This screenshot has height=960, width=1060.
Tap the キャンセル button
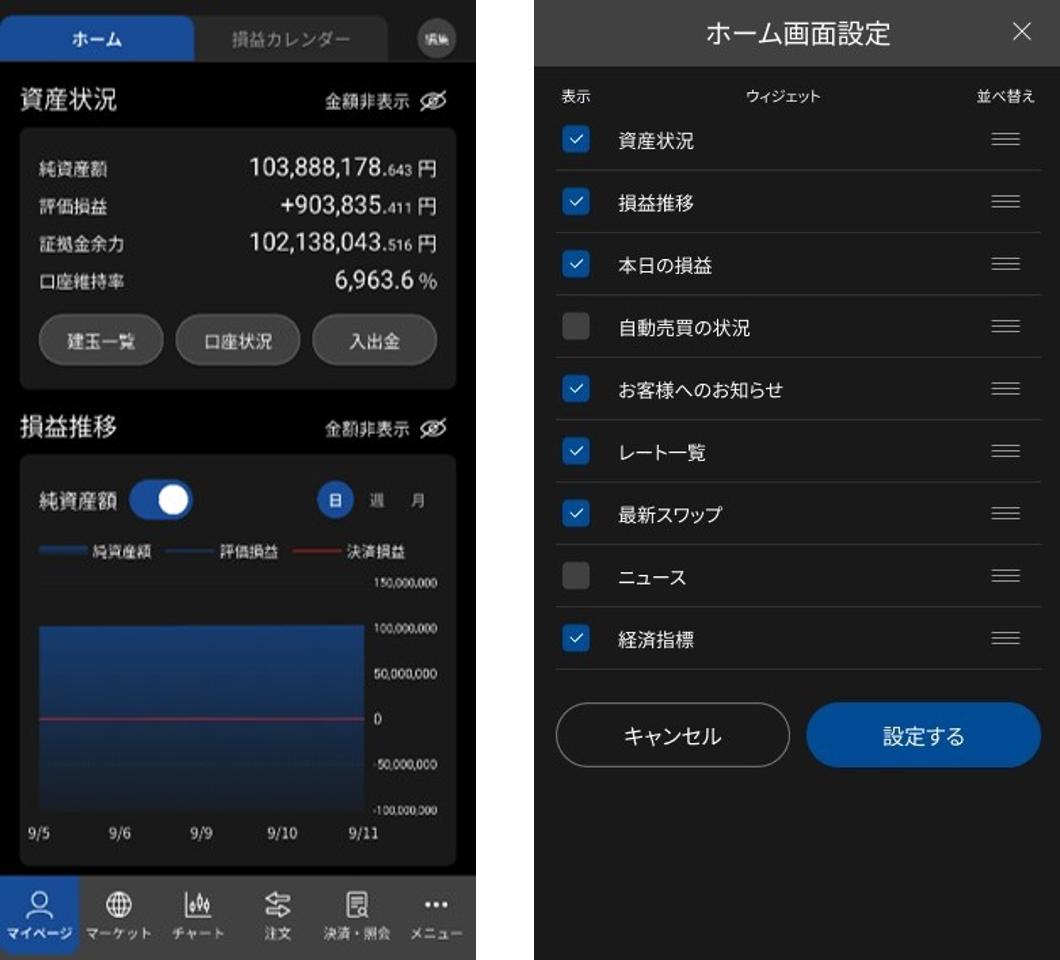pos(672,734)
